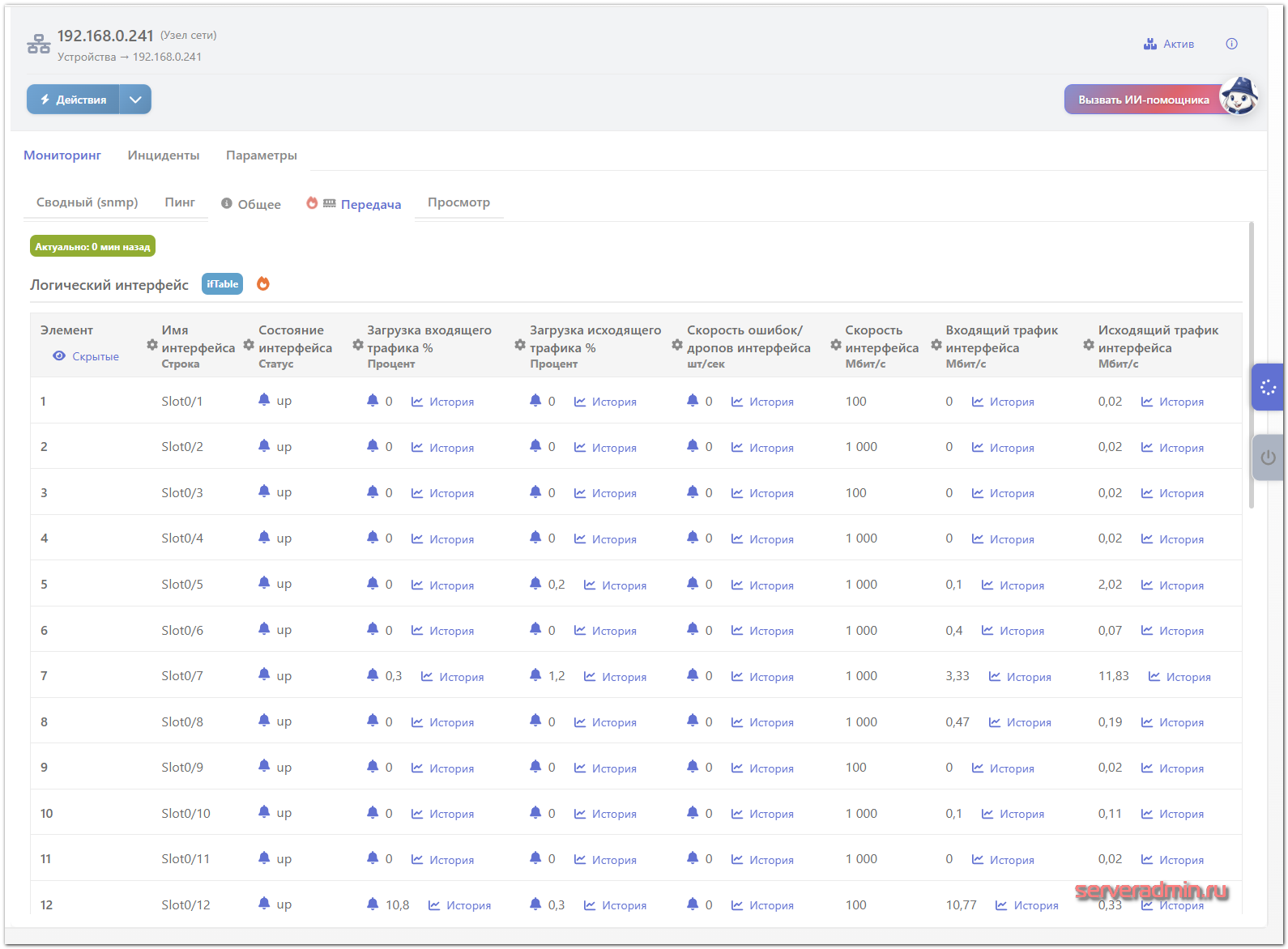Click the flame icon beside the ifTable badge

point(263,283)
